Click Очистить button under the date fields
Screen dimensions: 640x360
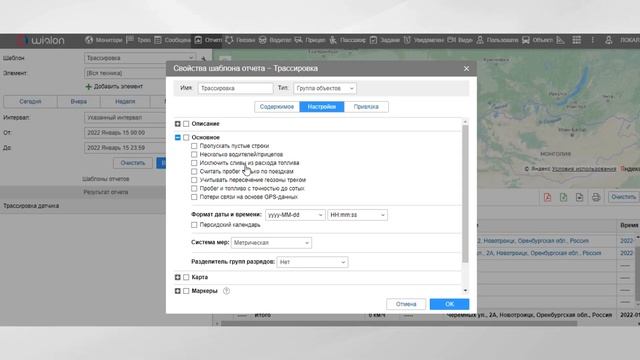[133, 163]
